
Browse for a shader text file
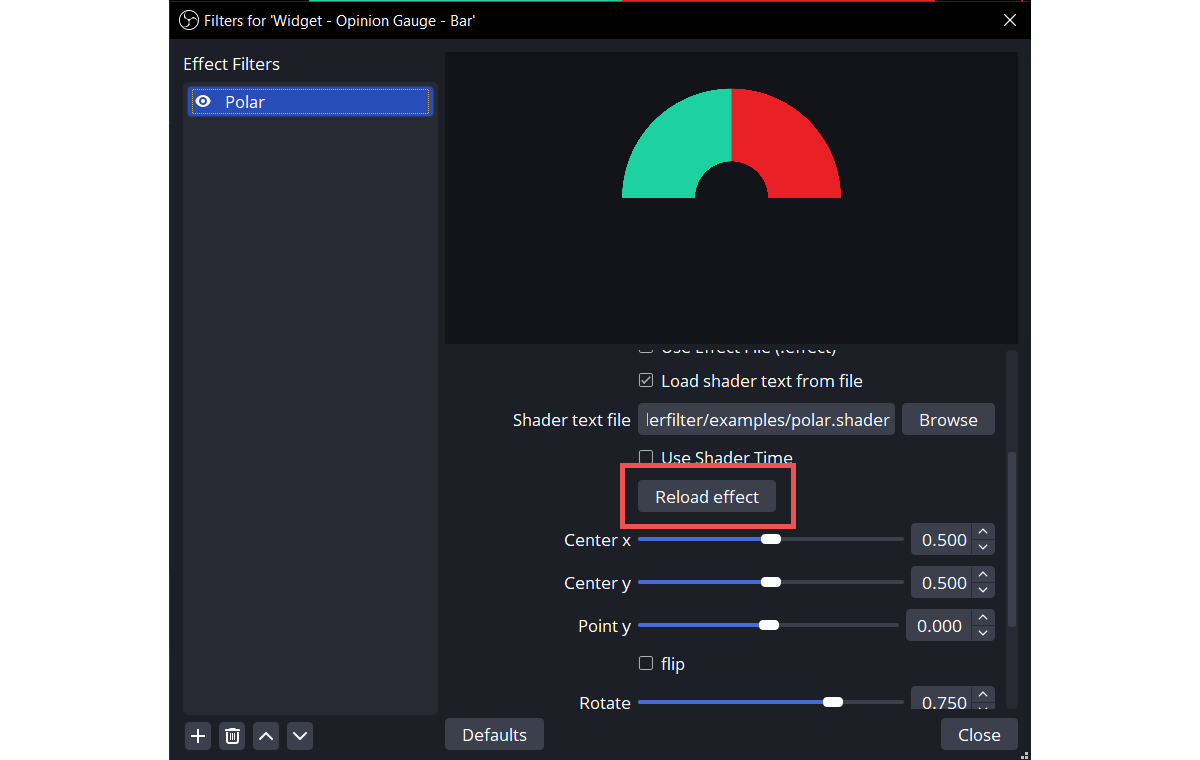coord(948,420)
